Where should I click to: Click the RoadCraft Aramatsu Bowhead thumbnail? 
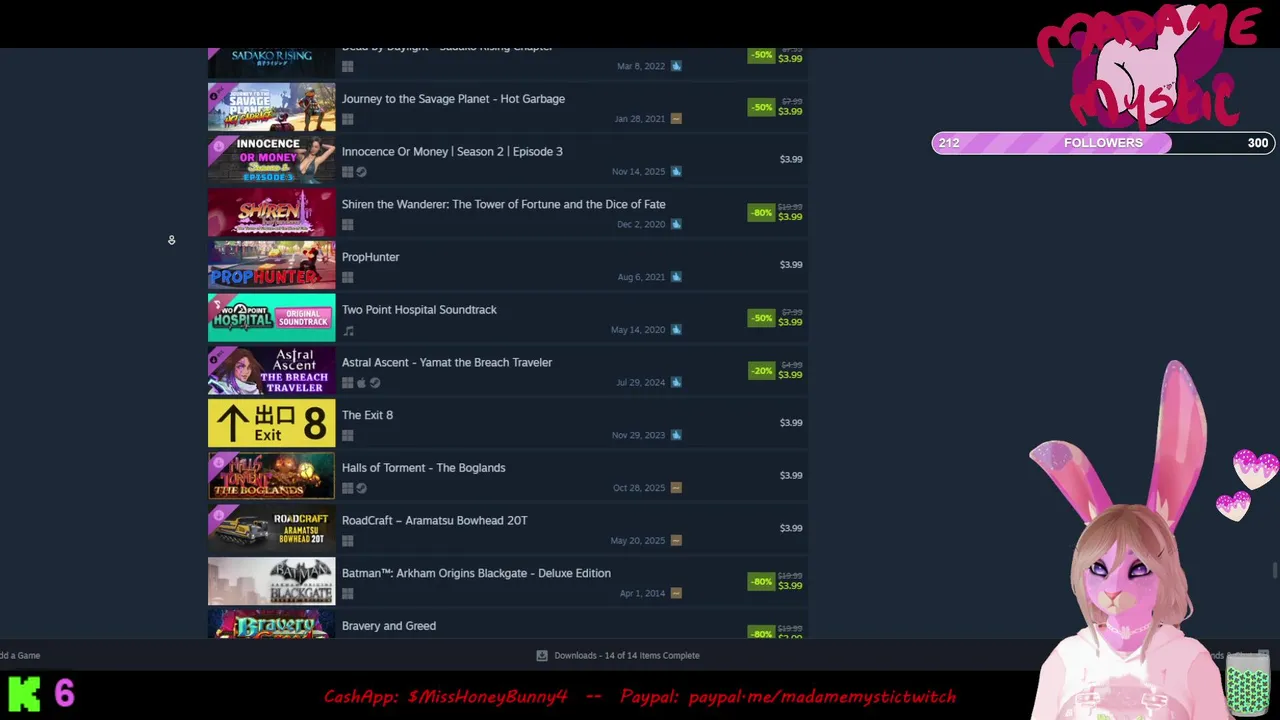click(272, 529)
